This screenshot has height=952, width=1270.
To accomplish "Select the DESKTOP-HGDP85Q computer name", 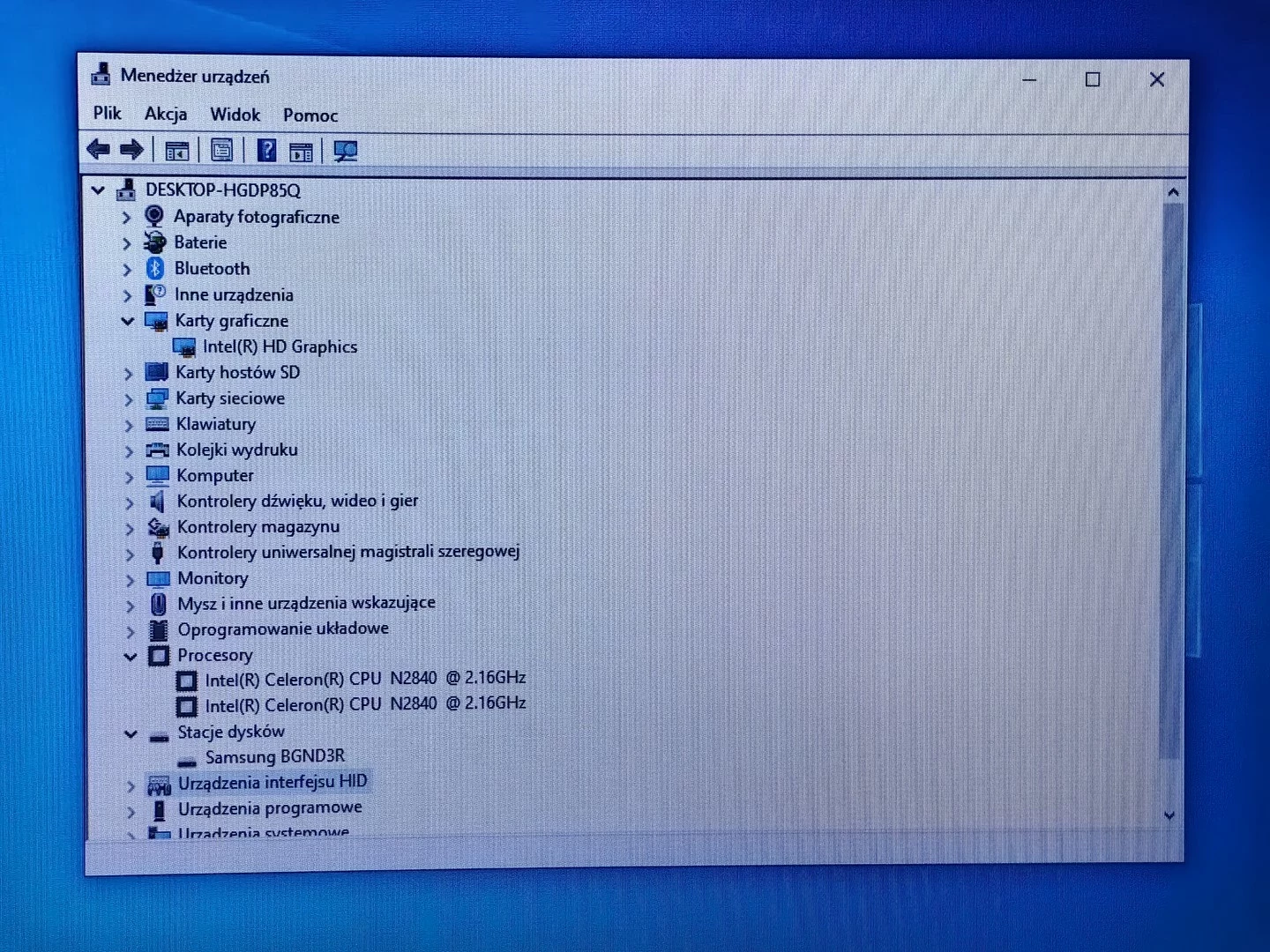I will [x=223, y=190].
